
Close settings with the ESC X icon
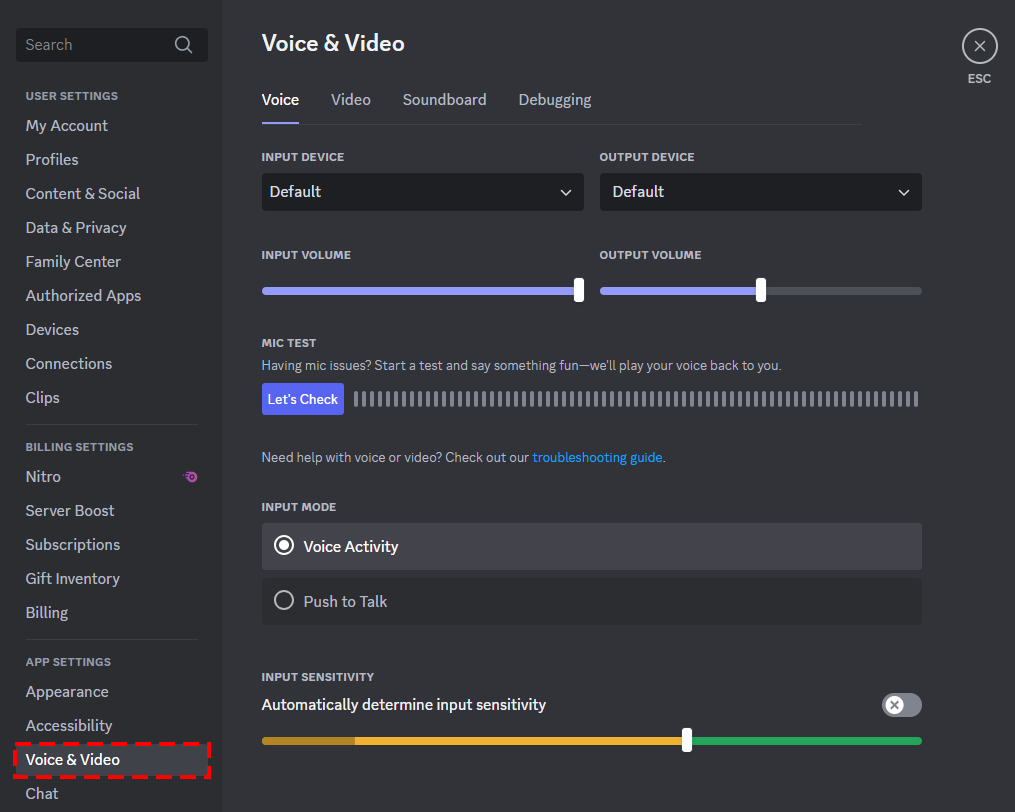979,46
